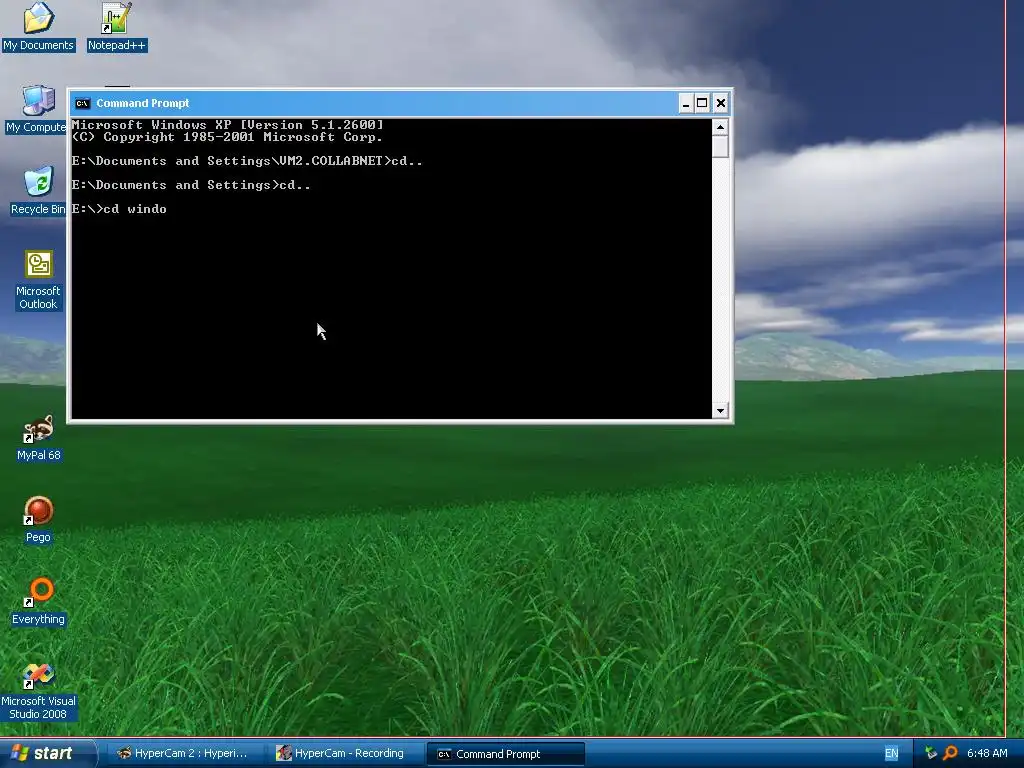Viewport: 1024px width, 768px height.
Task: Click the Command Prompt scroll down arrow
Action: click(720, 411)
